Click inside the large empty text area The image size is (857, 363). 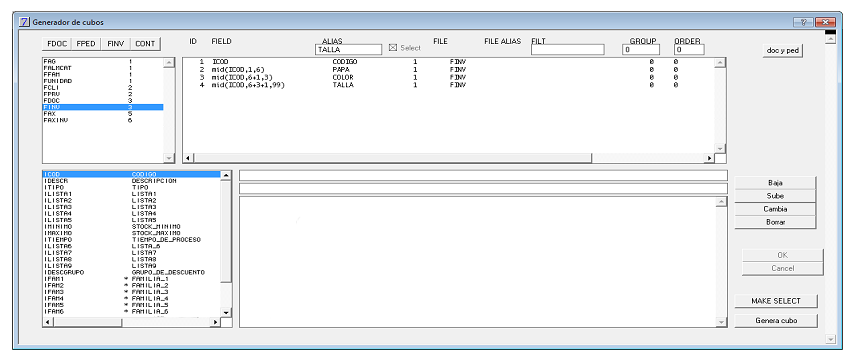pyautogui.click(x=478, y=262)
